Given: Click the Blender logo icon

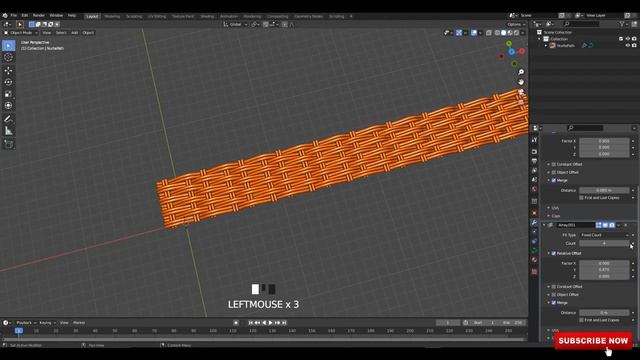Looking at the screenshot, I should pyautogui.click(x=5, y=16).
